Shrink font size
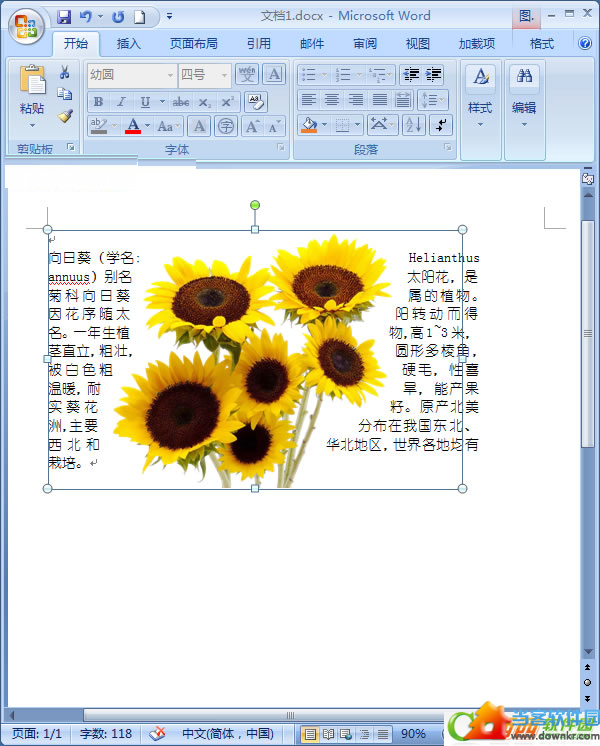This screenshot has height=746, width=600. click(x=275, y=126)
